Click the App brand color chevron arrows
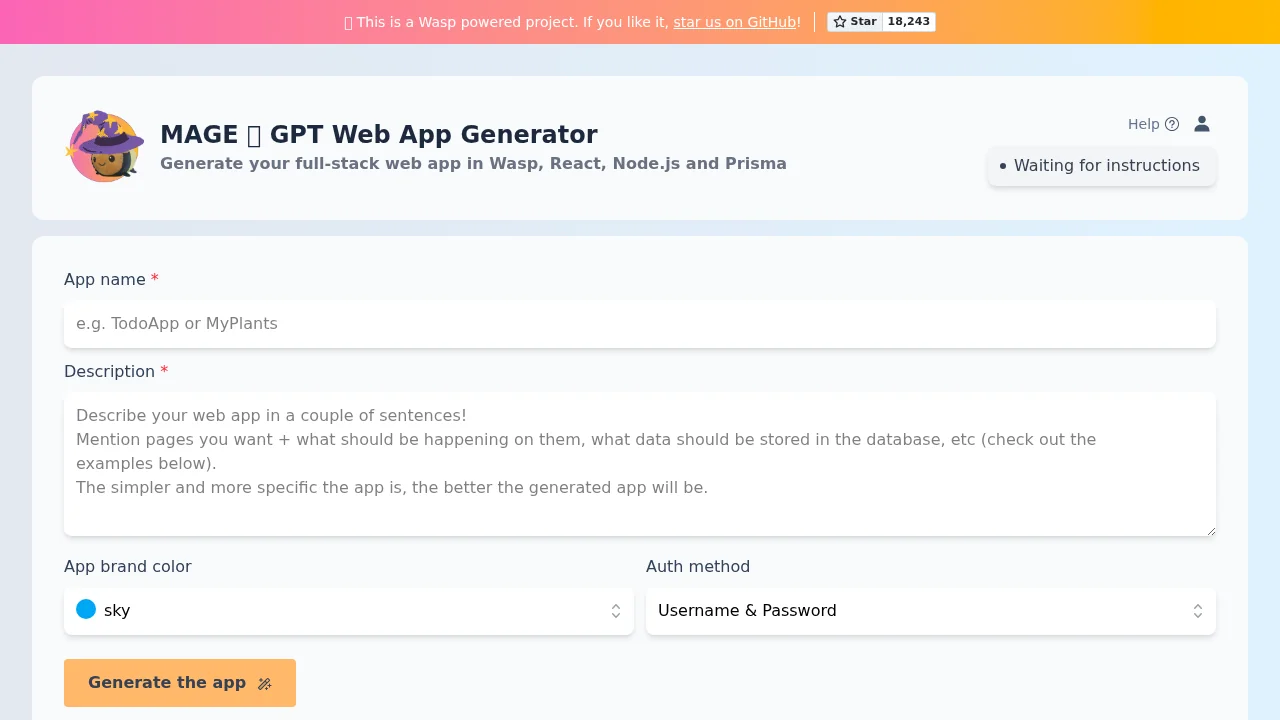Image resolution: width=1280 pixels, height=720 pixels. click(616, 611)
